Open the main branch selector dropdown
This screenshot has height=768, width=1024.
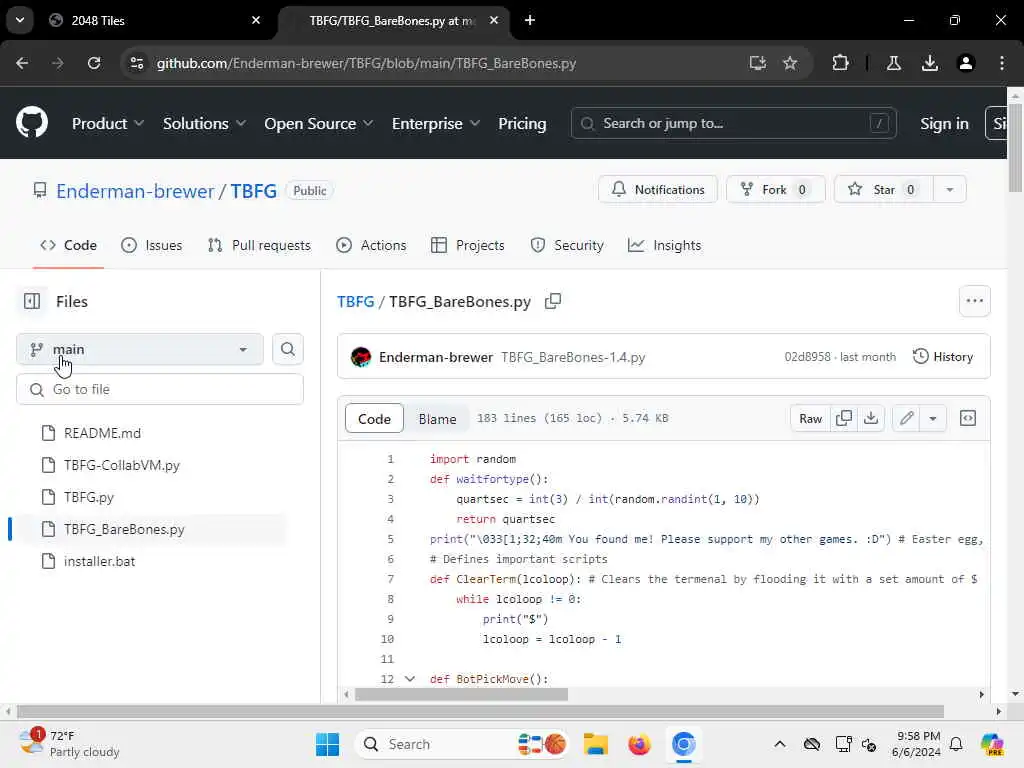click(x=140, y=349)
